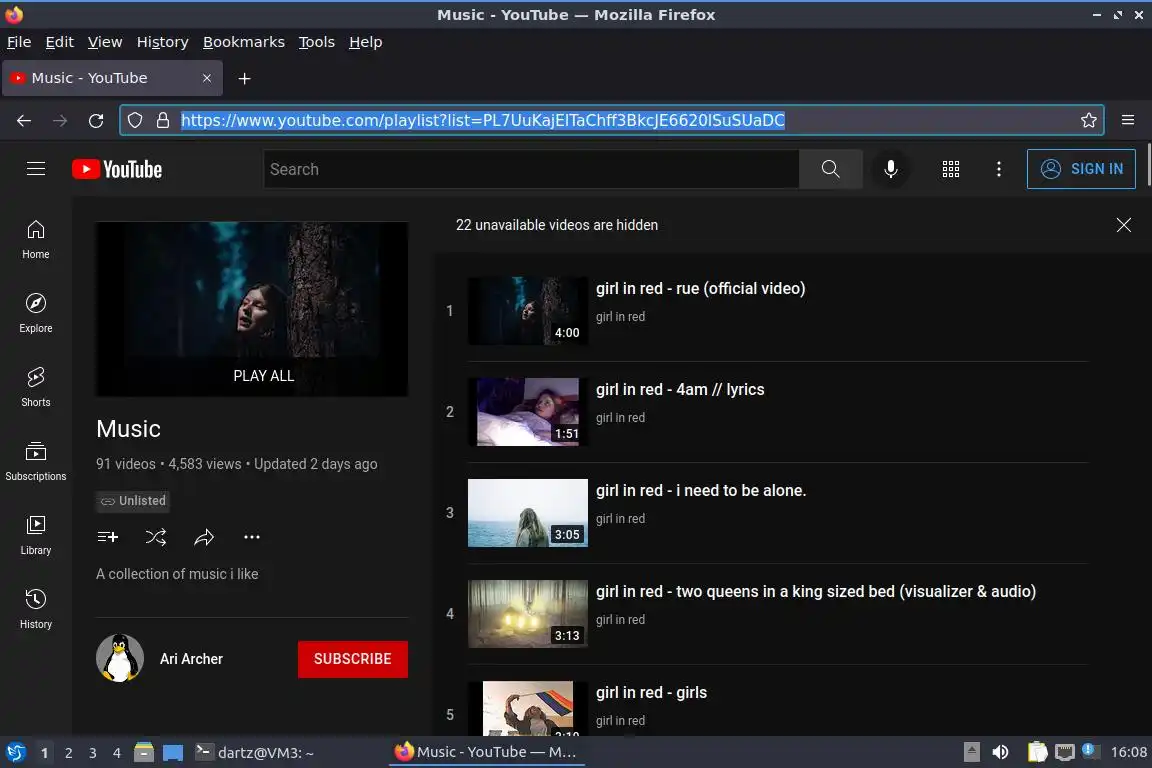Open the View menu

pos(105,42)
